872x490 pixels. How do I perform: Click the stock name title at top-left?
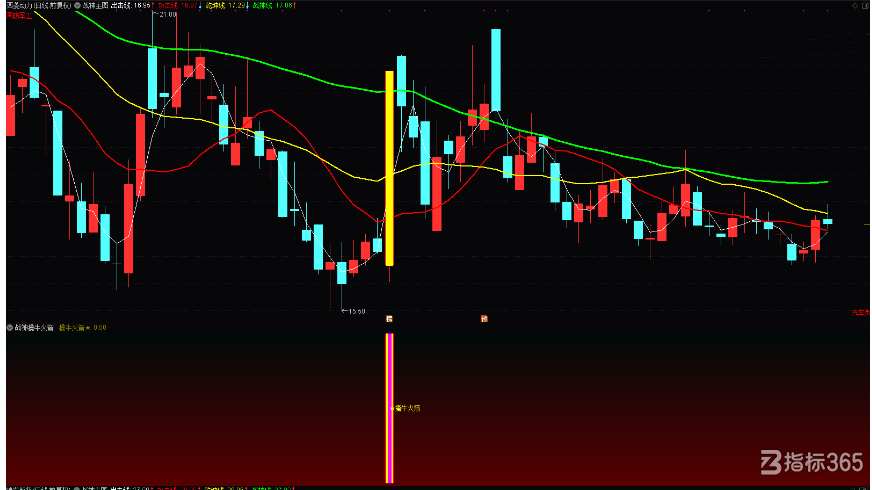[39, 6]
